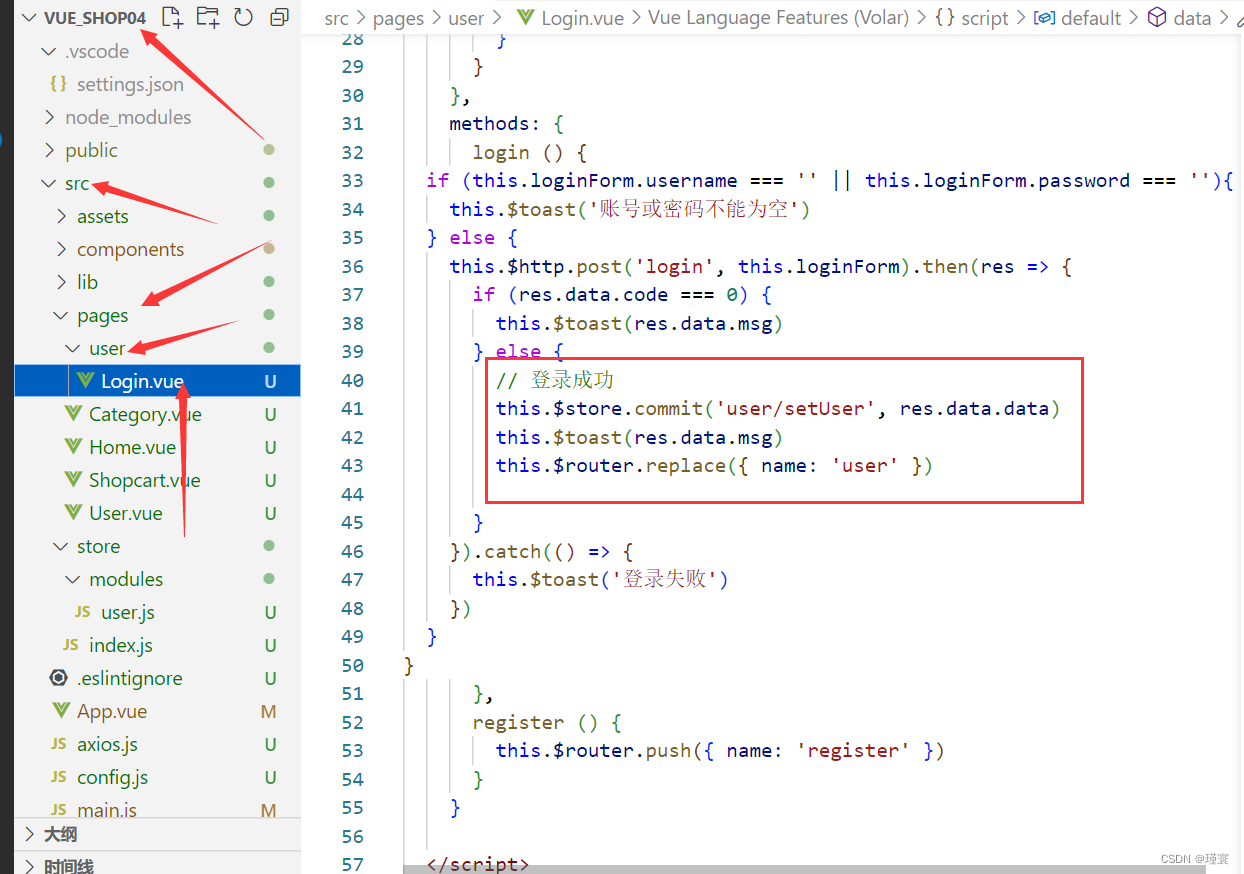Click the JS icon beside index.js
Image resolution: width=1244 pixels, height=874 pixels.
coord(71,645)
